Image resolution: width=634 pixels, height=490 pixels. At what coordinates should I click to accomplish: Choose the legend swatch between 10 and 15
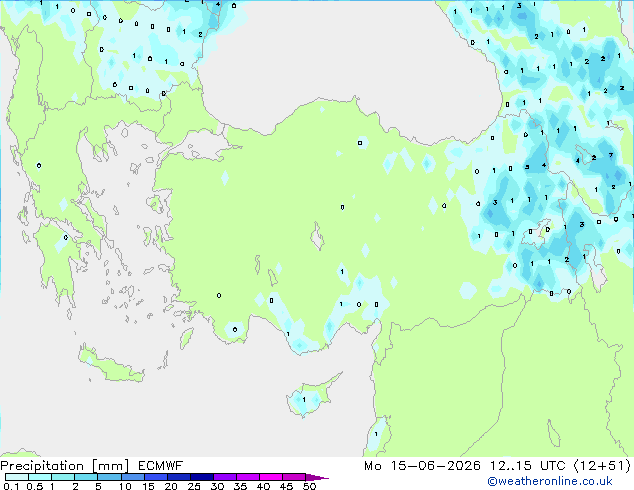pos(132,477)
